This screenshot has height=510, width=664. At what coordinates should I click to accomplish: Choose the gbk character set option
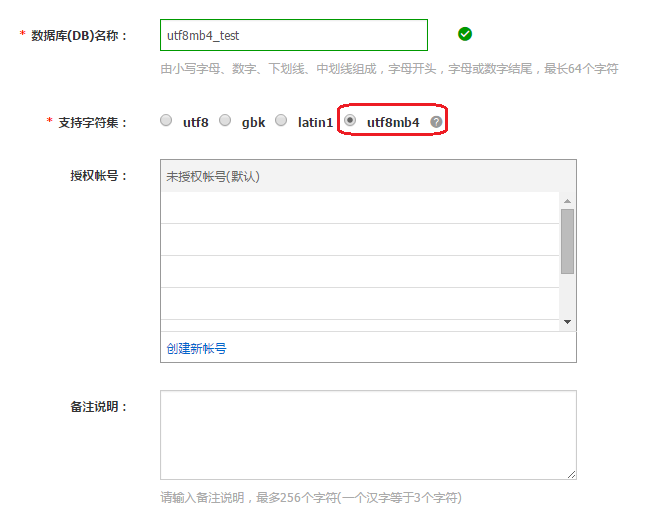225,121
